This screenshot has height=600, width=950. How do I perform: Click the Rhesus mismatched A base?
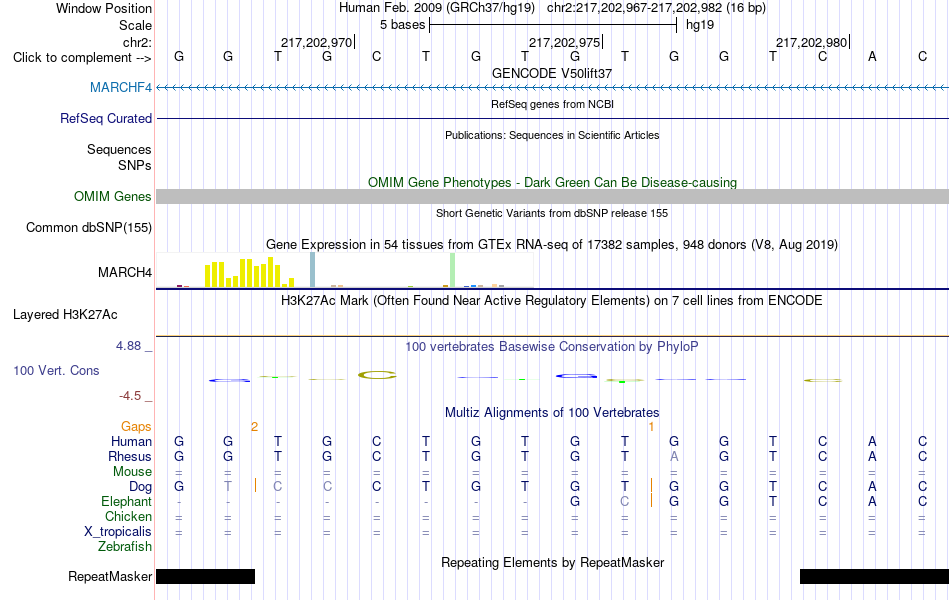tap(674, 456)
